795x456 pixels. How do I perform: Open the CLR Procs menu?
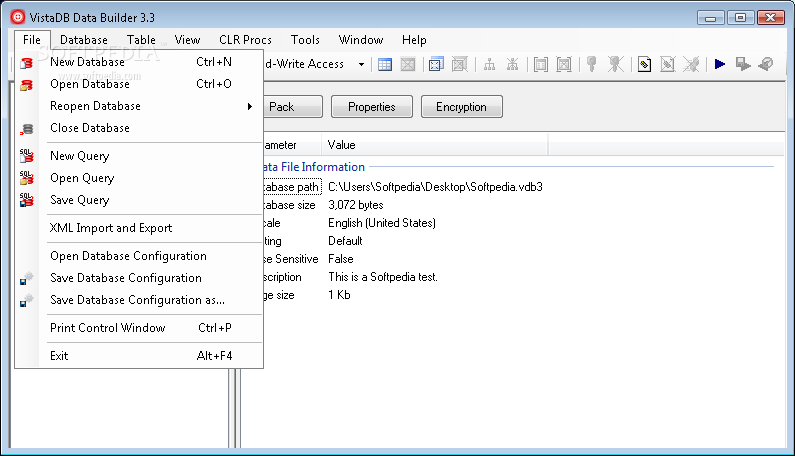[x=245, y=40]
